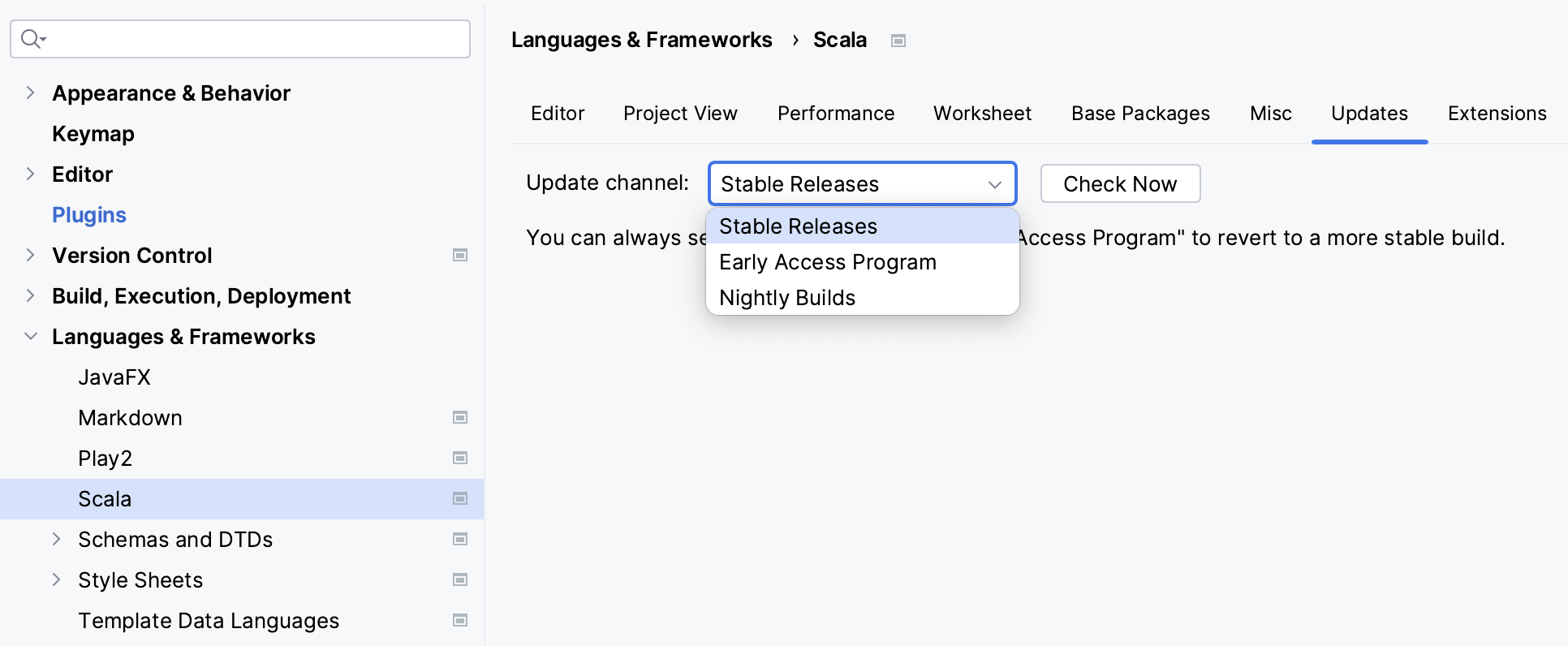
Task: Click project-level icon next to Schemas and DTDs
Action: 460,540
